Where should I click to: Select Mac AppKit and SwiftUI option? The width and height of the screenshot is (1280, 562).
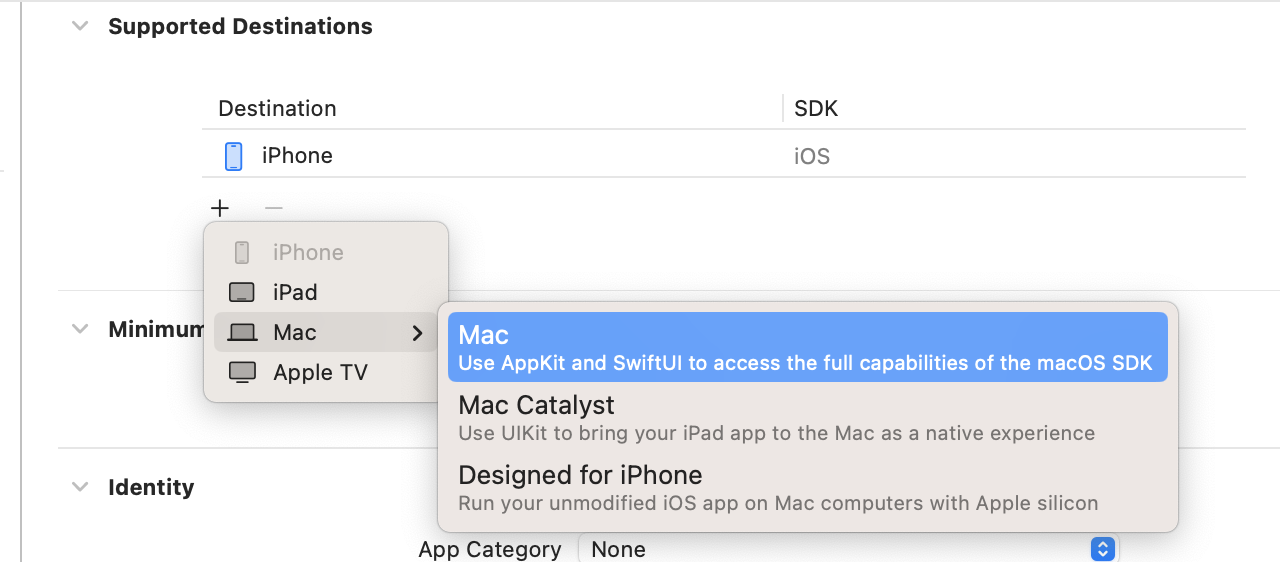[x=808, y=347]
